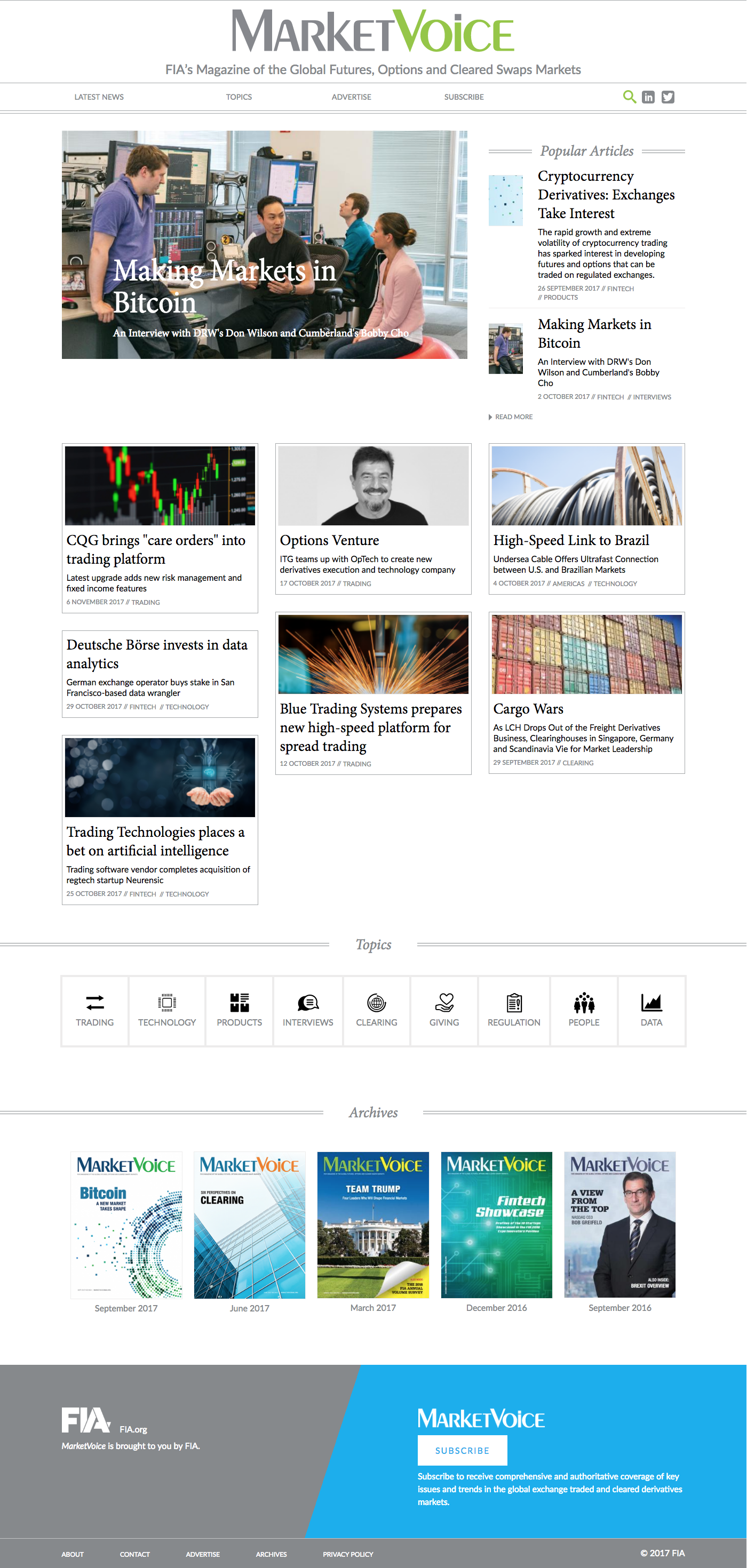
Task: Click CLEARING tag under Cargo Wars
Action: pos(578,763)
